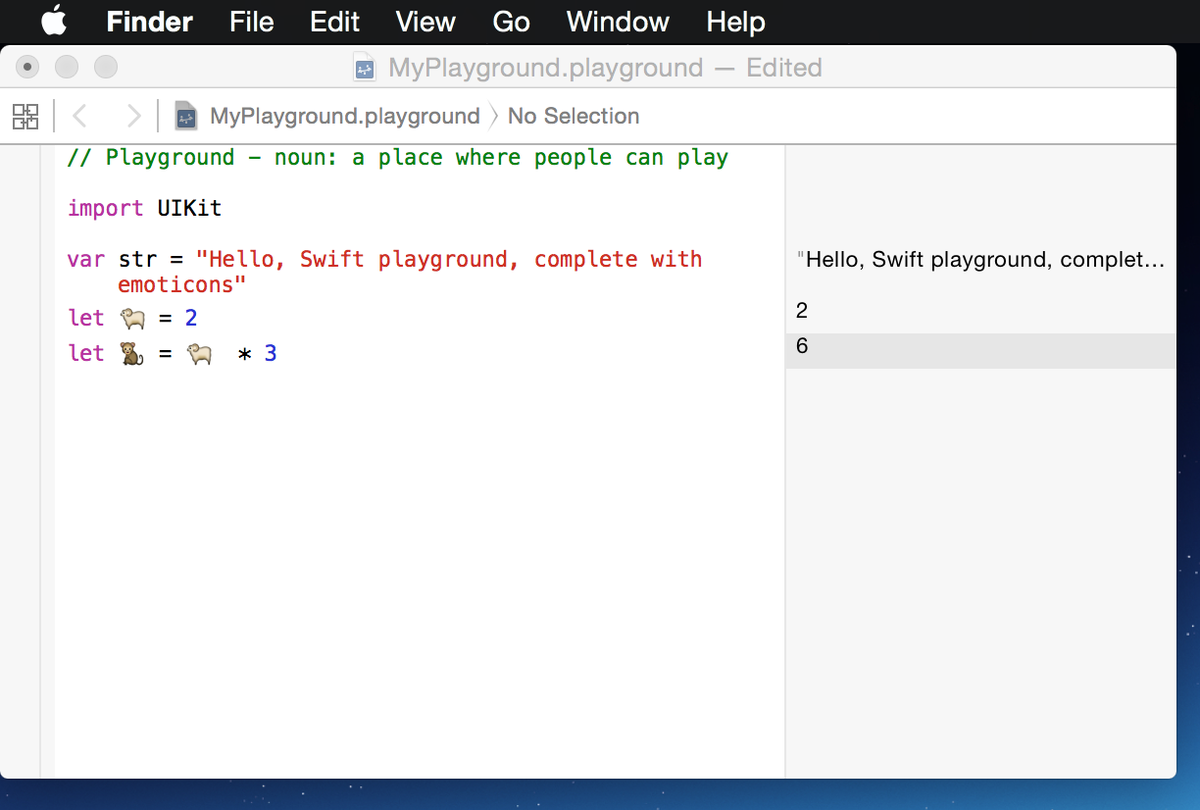Select the result row showing 6
Image resolution: width=1200 pixels, height=810 pixels.
980,347
